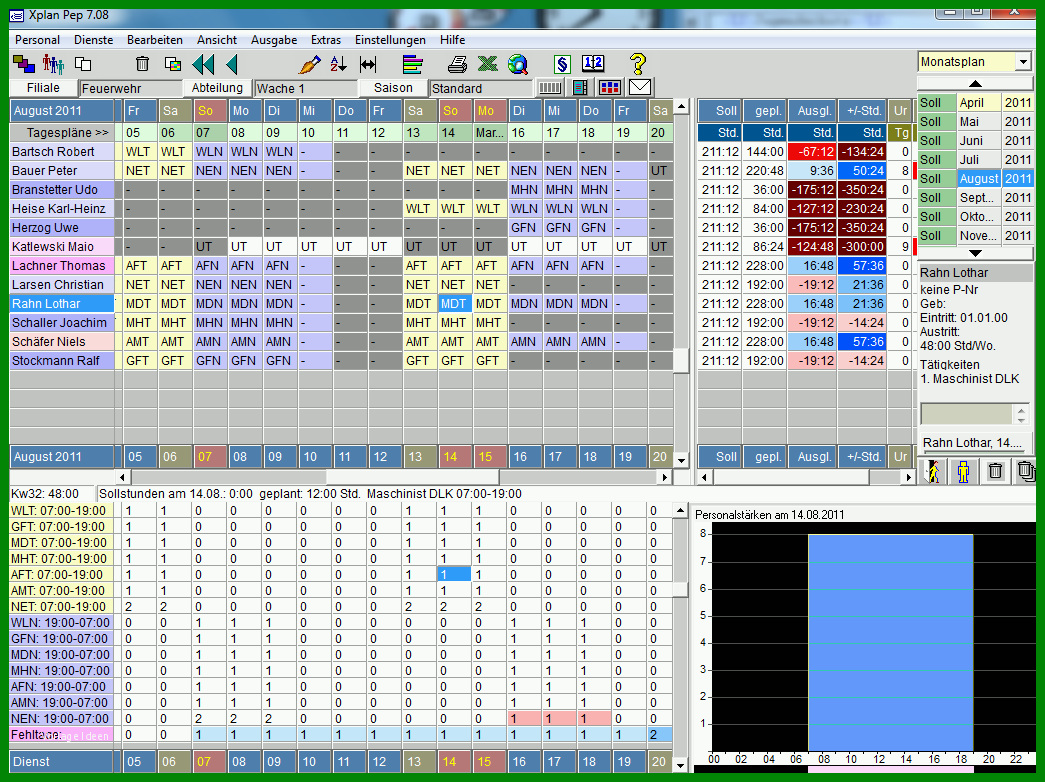Open the Monatsplan view dropdown

click(x=1024, y=62)
